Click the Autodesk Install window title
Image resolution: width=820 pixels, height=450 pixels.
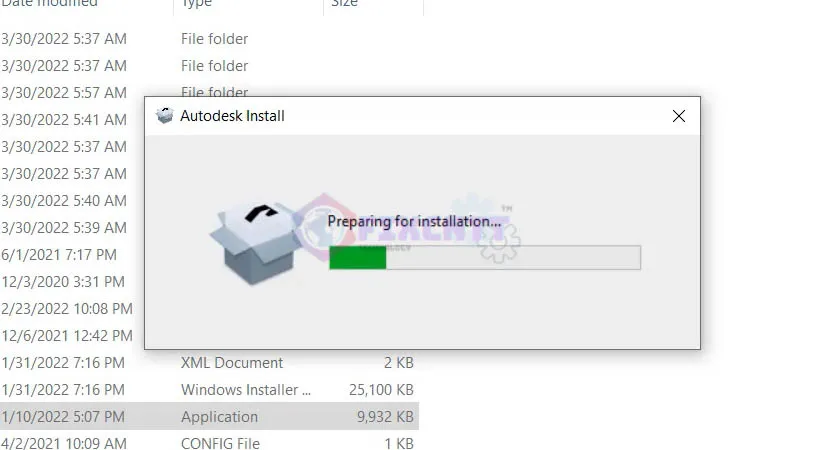232,116
